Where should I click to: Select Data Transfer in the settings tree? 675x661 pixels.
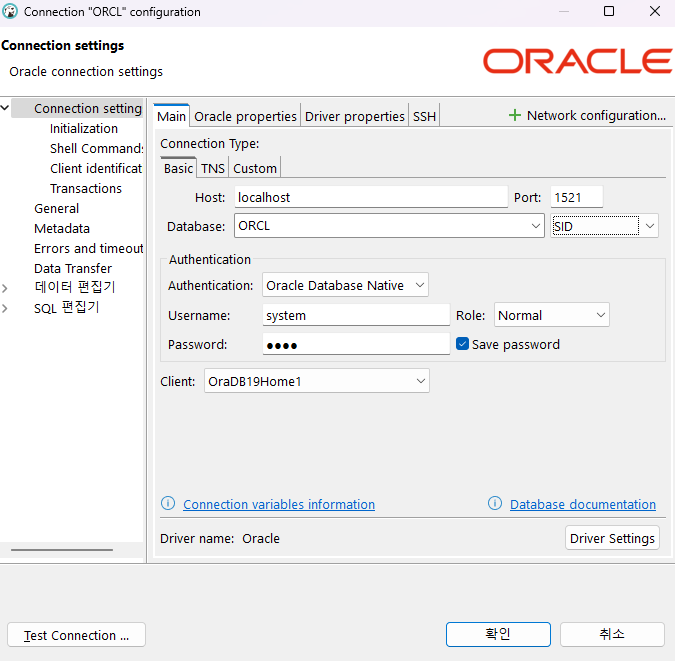coord(73,268)
